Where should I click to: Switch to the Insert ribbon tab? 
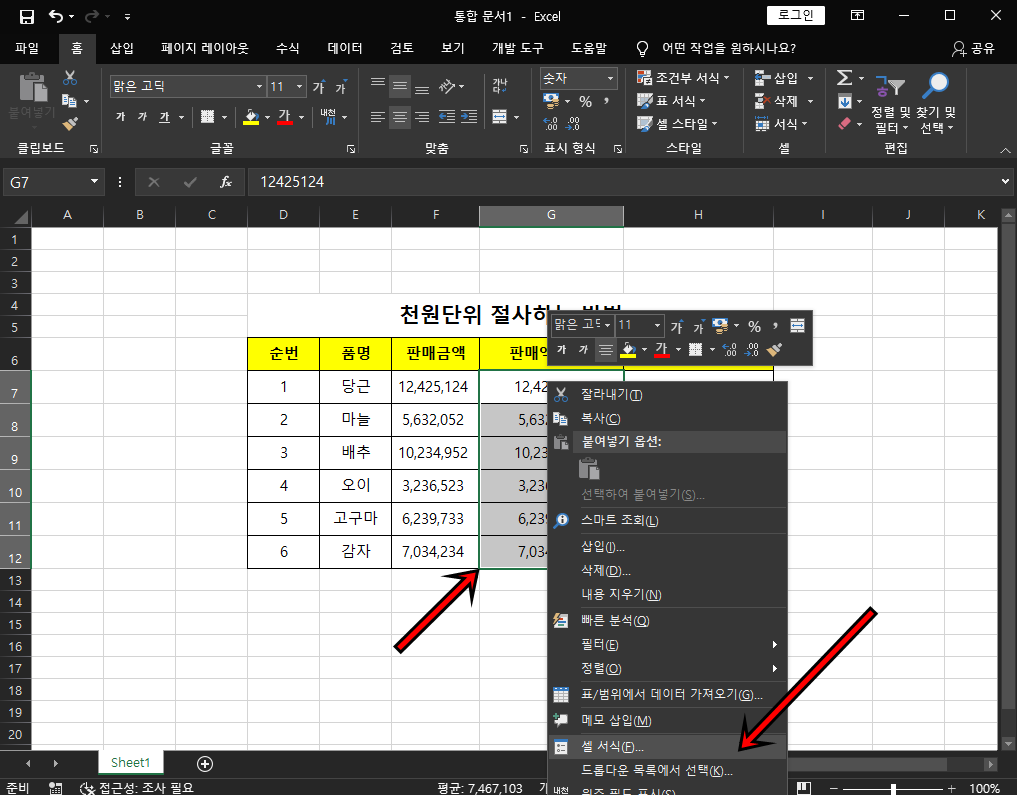click(x=122, y=49)
